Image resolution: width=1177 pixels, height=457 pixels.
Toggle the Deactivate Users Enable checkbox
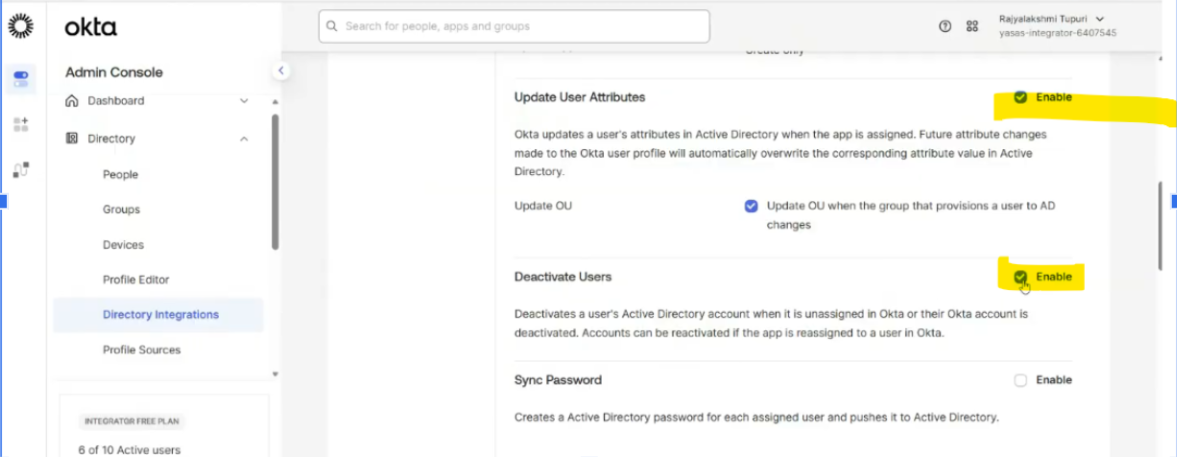(x=1020, y=277)
